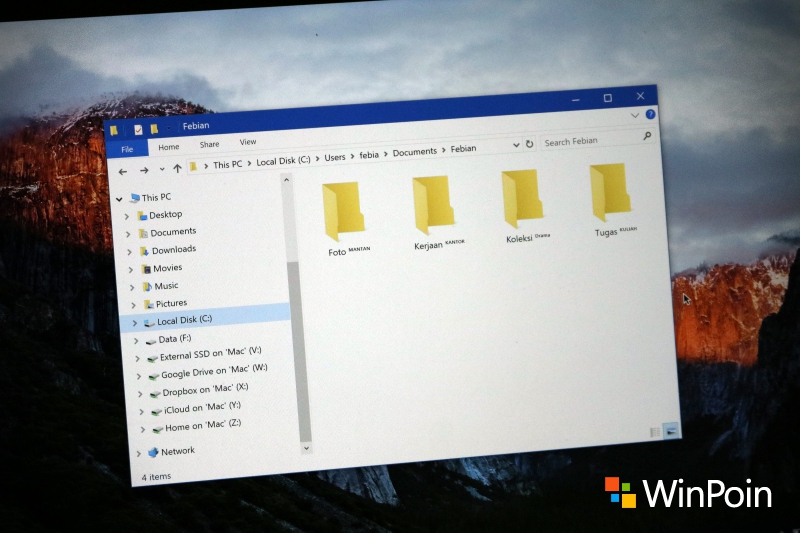Click Febian in address breadcrumb
Viewport: 800px width, 533px height.
pyautogui.click(x=463, y=148)
